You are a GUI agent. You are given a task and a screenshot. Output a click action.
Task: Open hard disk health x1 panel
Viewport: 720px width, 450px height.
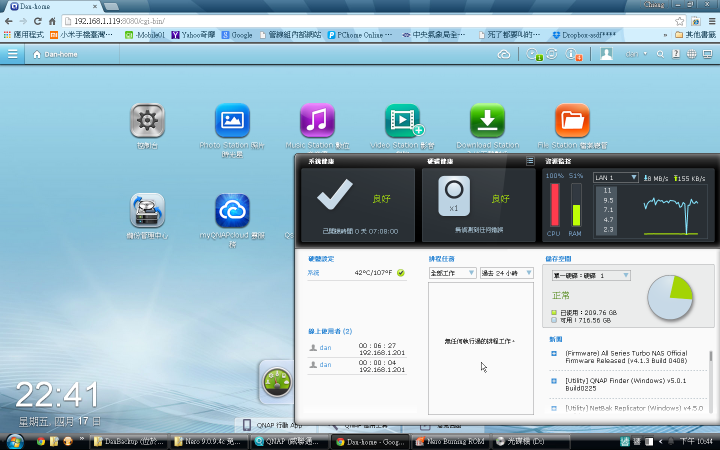pos(478,205)
